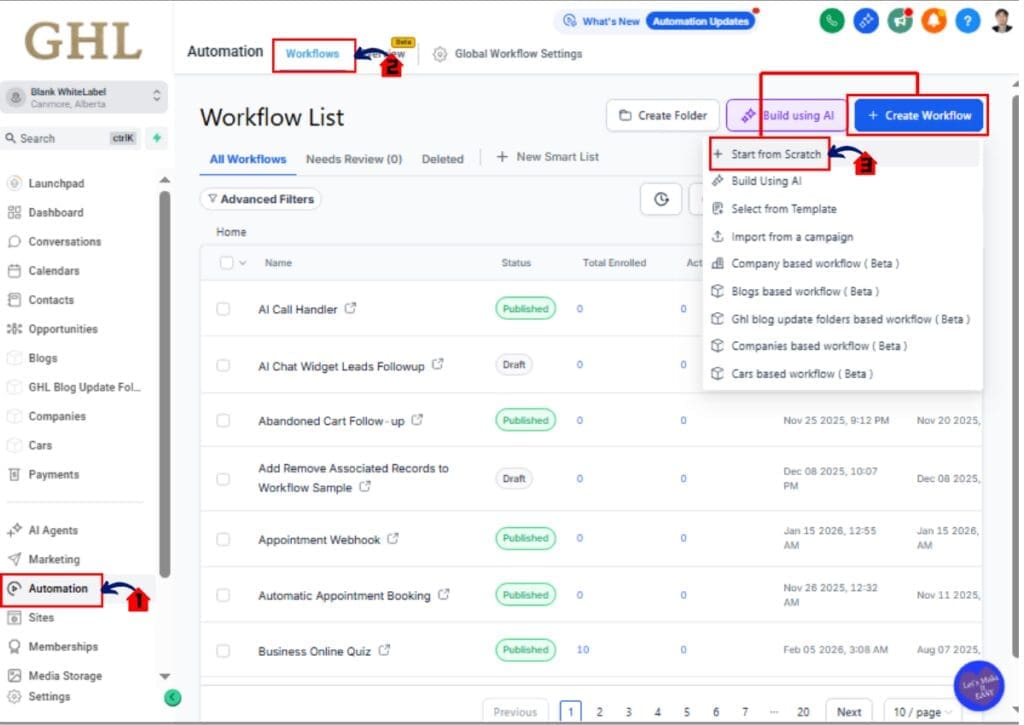1024x725 pixels.
Task: Select the Business Online Quiz checkbox
Action: tap(227, 649)
